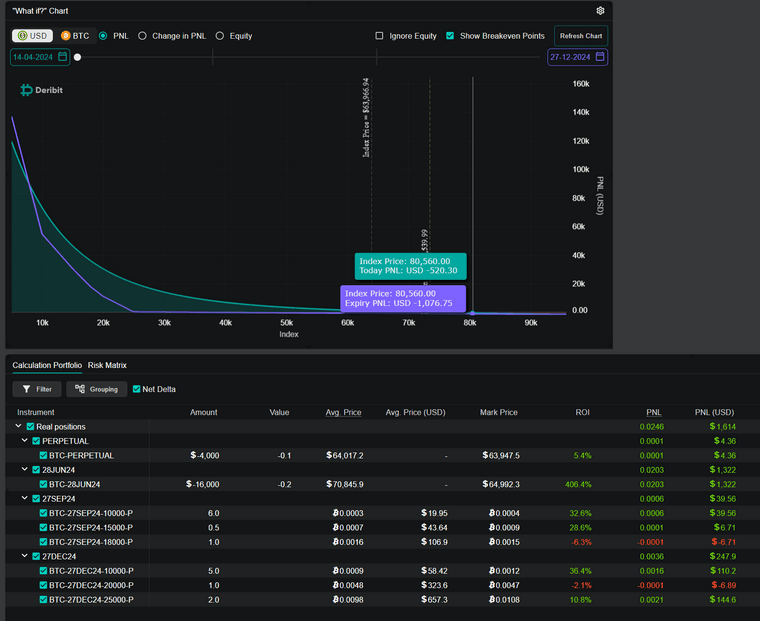The image size is (760, 621).
Task: Collapse the 27SEP24 group
Action: click(25, 498)
